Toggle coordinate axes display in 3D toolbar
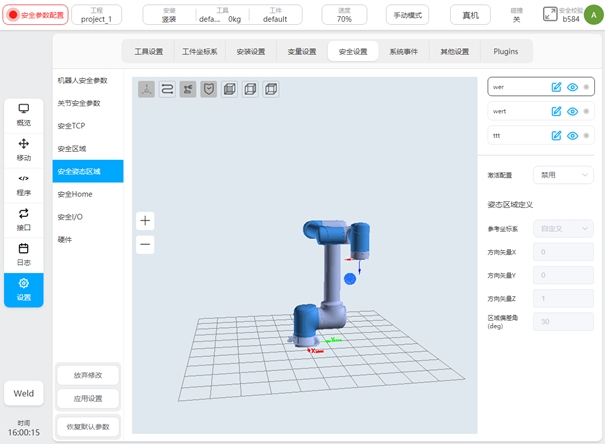 click(146, 89)
